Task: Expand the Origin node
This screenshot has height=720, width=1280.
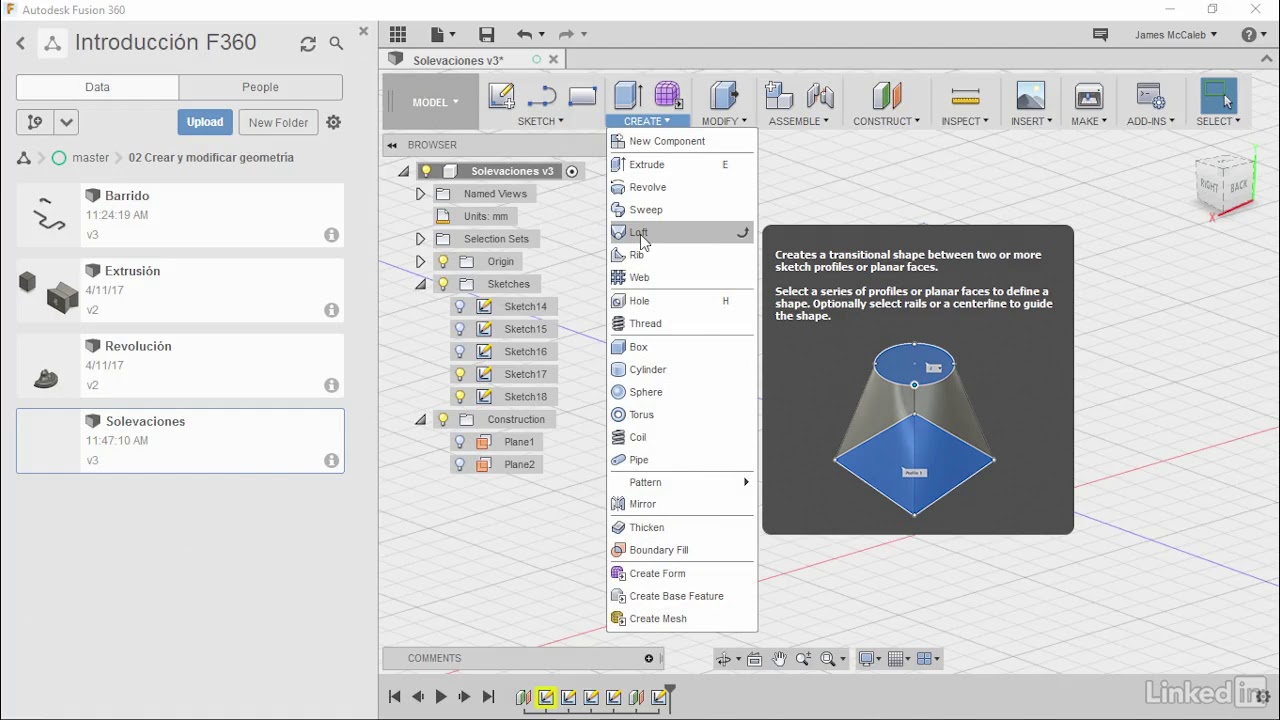Action: coord(420,262)
